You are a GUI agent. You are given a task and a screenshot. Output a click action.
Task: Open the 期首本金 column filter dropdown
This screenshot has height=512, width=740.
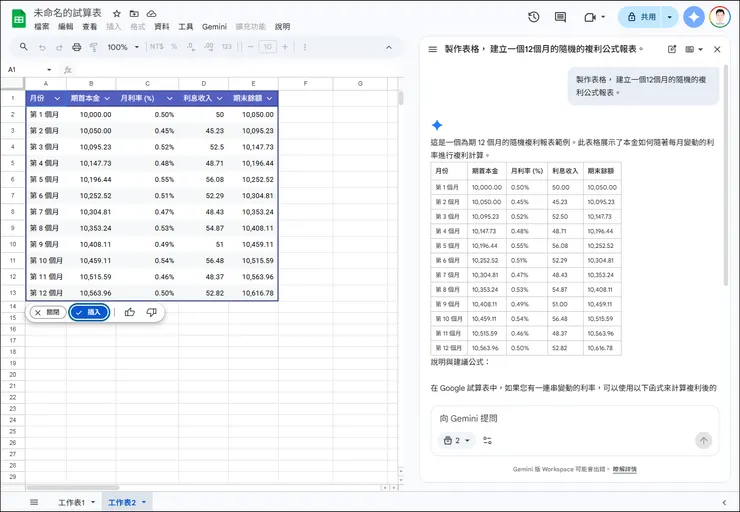(107, 98)
